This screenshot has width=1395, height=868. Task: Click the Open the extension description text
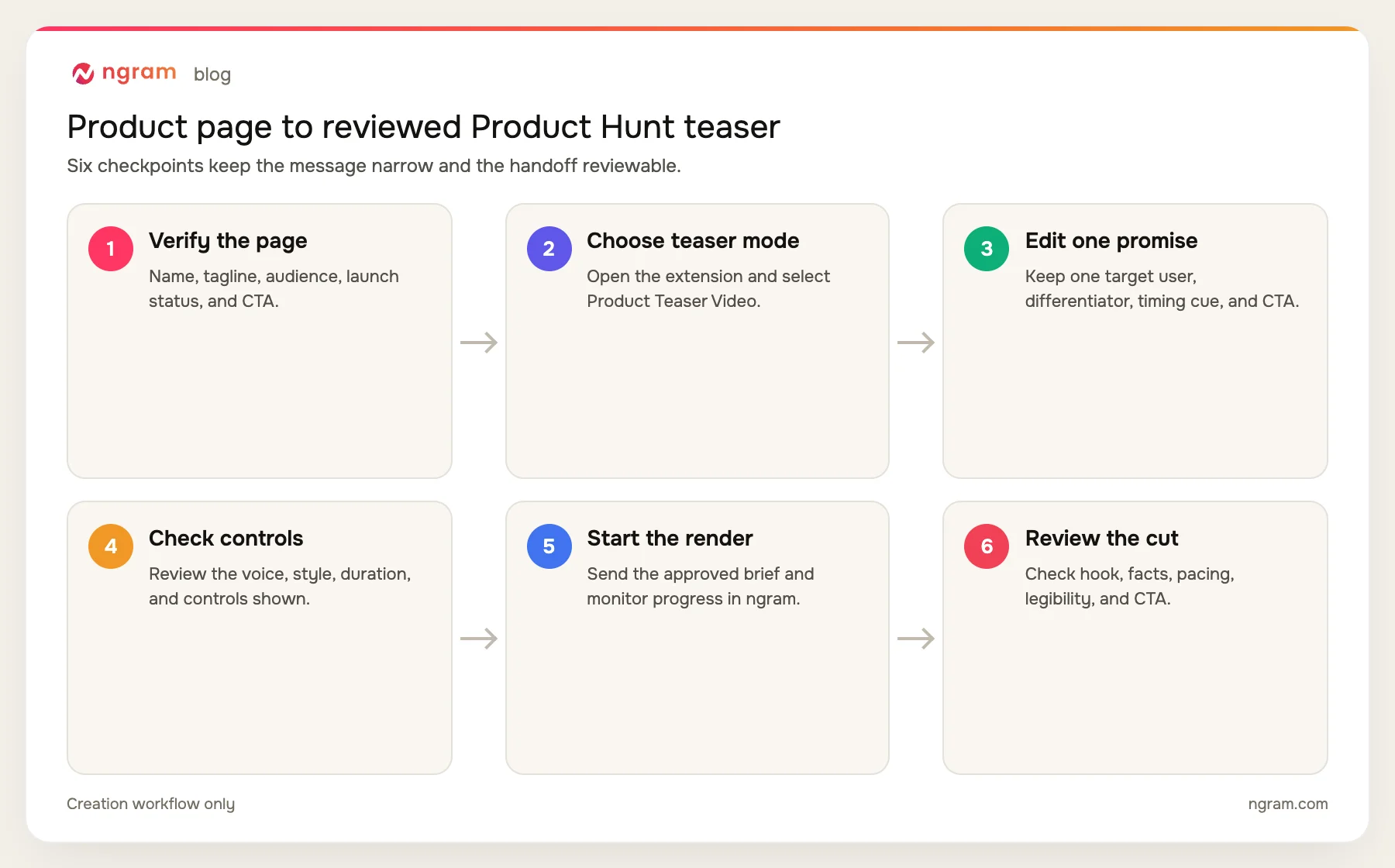(x=708, y=289)
